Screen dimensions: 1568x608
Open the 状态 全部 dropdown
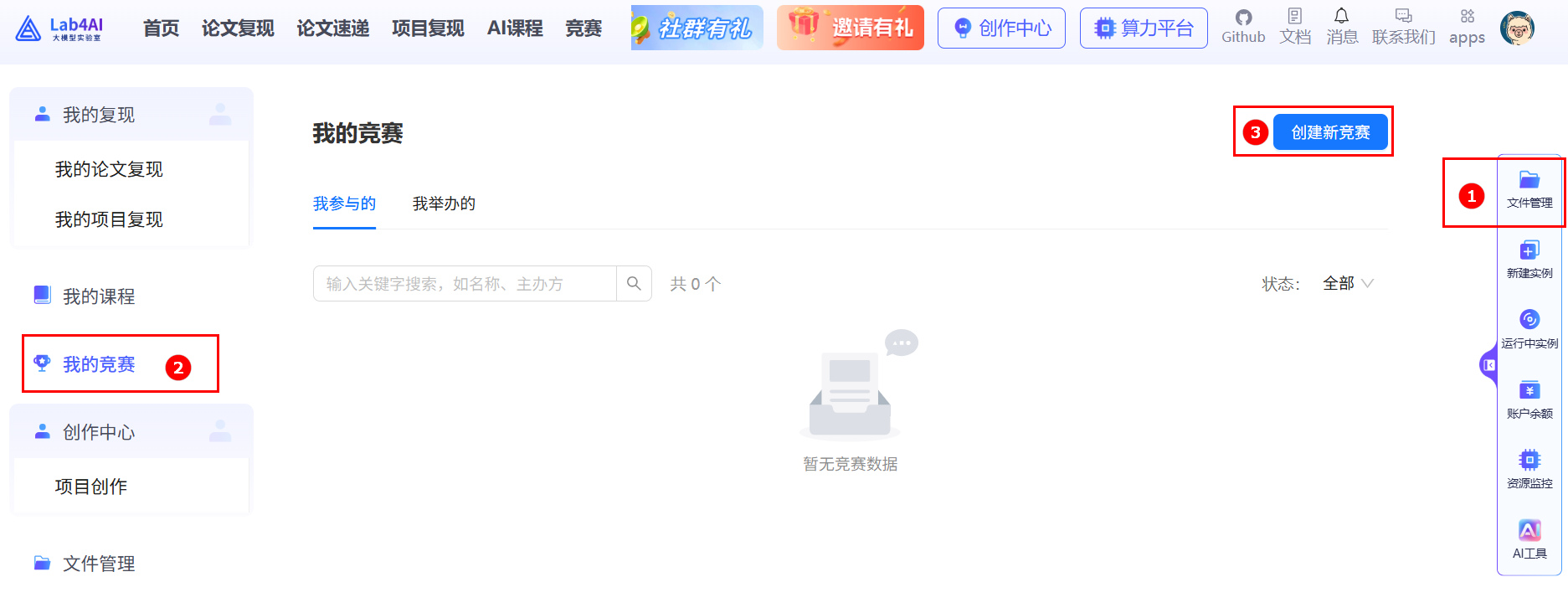point(1348,284)
